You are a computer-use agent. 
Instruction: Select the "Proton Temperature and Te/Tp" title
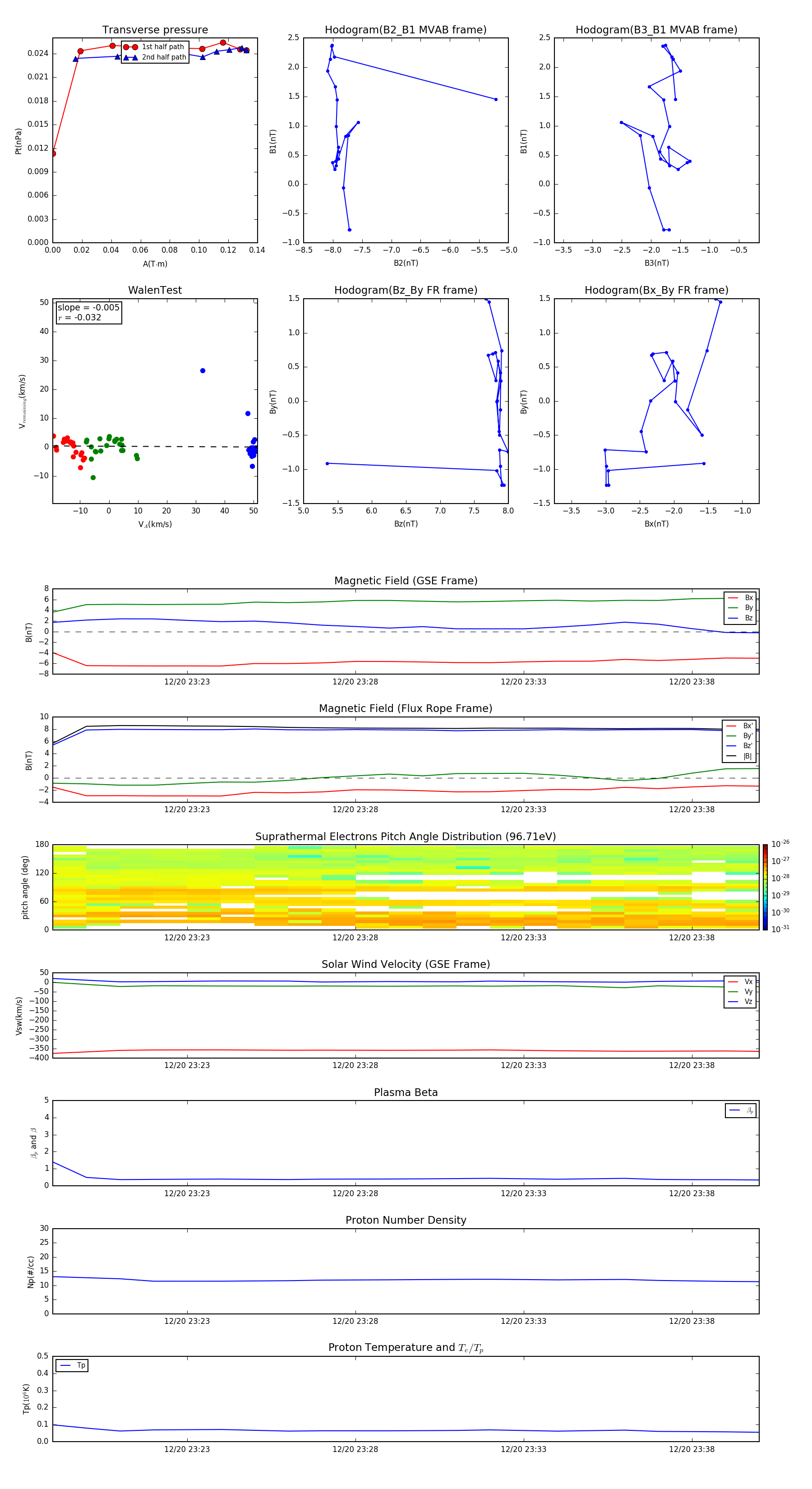pyautogui.click(x=406, y=1348)
